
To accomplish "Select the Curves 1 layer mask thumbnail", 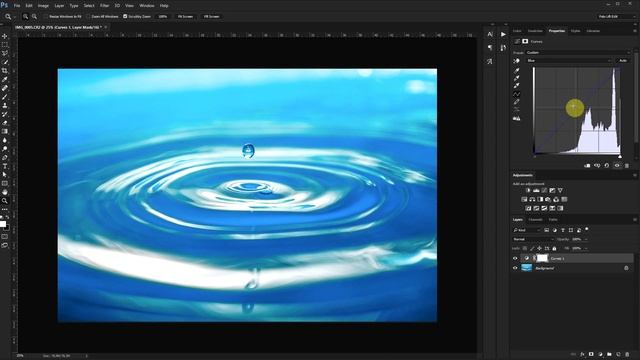I will [542, 258].
